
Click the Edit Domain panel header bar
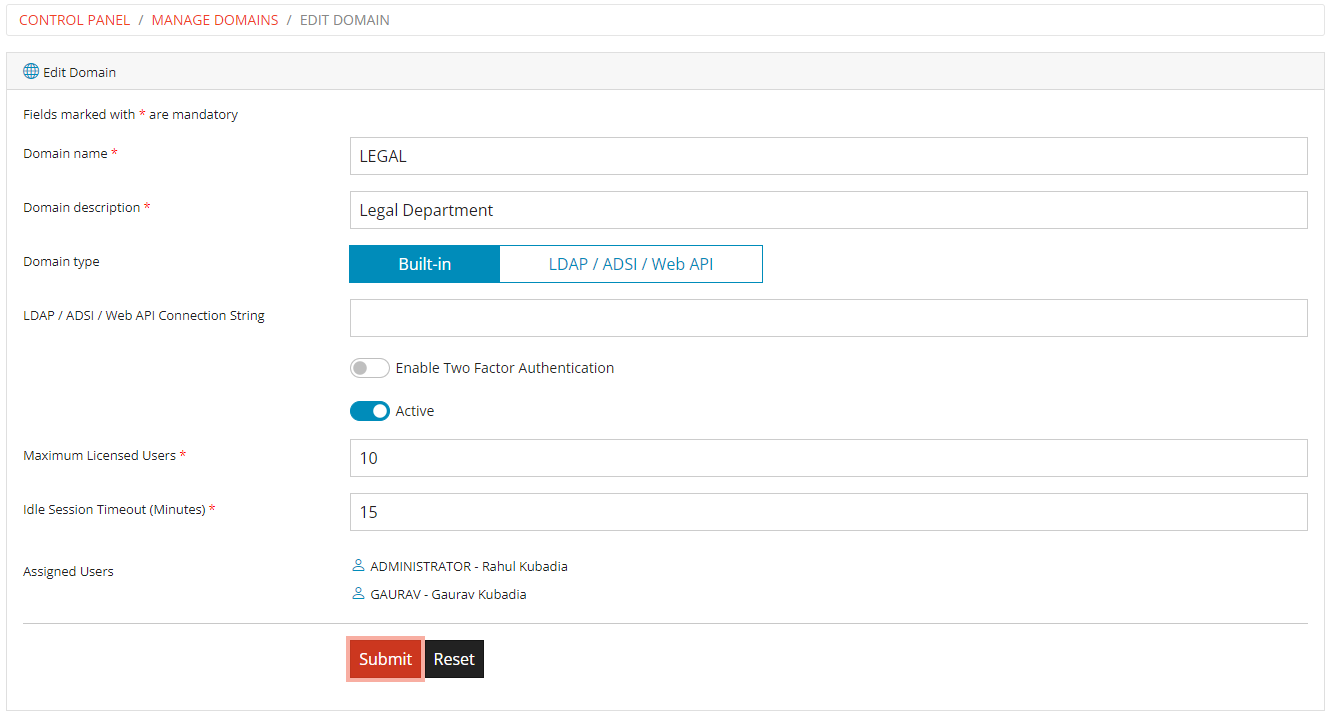(665, 71)
